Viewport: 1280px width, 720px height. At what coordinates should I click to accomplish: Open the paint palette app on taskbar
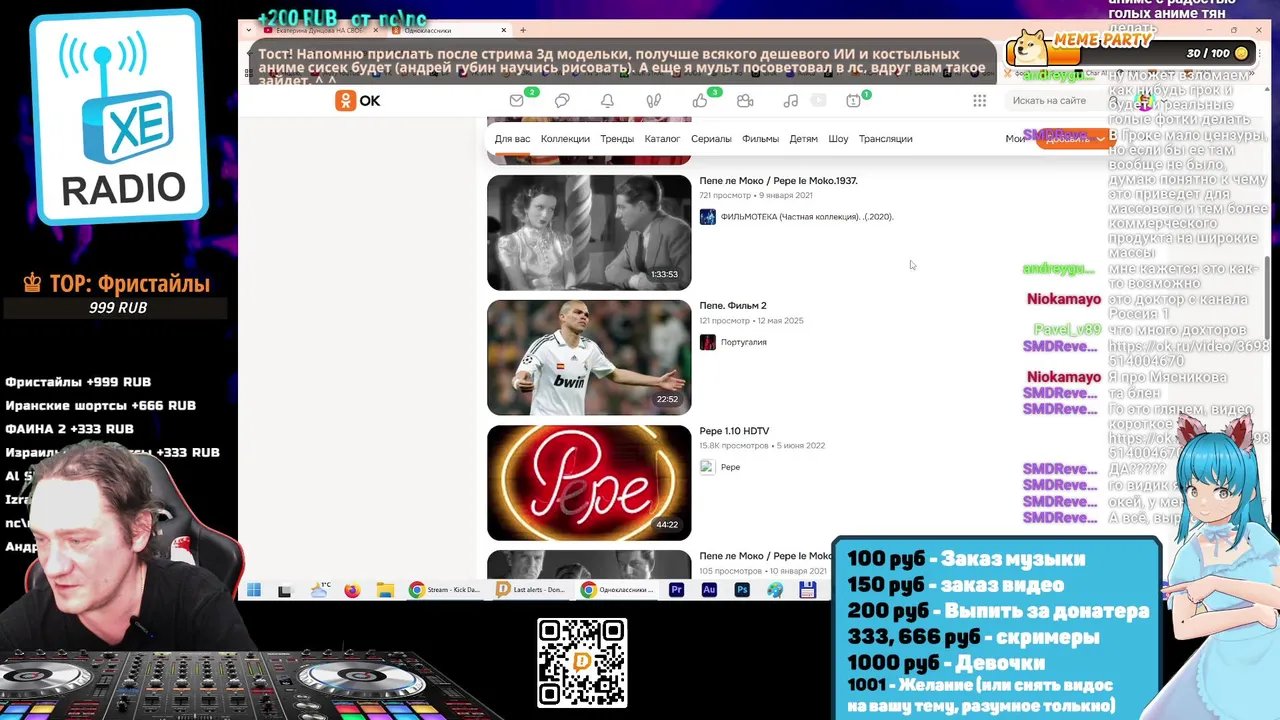click(775, 590)
